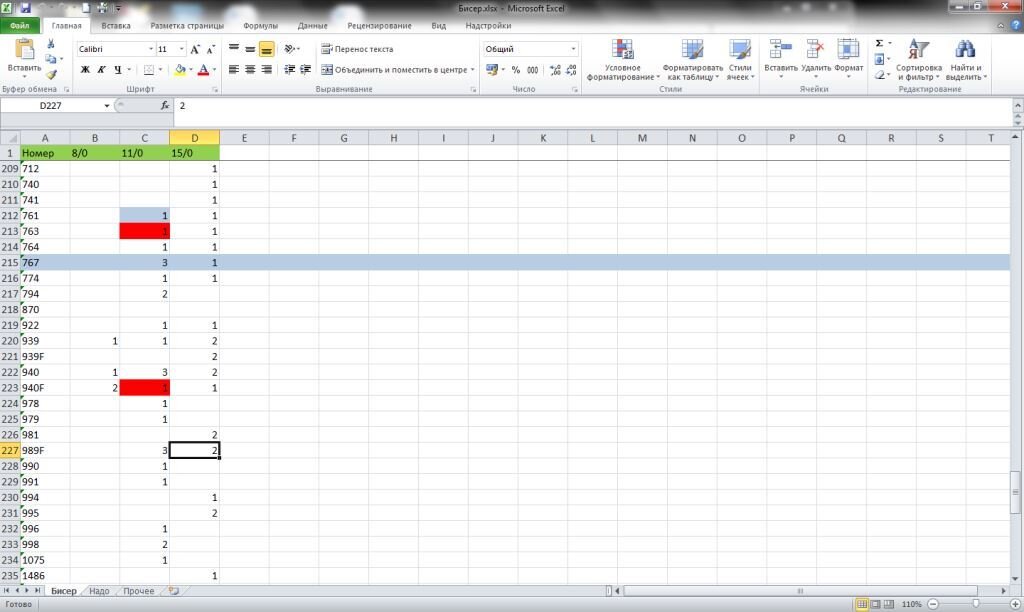The width and height of the screenshot is (1024, 612).
Task: Switch to the Разметка страницы tab
Action: point(187,25)
